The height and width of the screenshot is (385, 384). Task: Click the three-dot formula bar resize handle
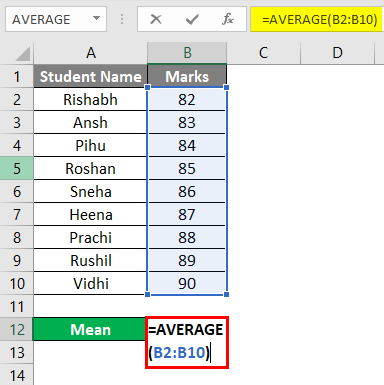pos(122,19)
